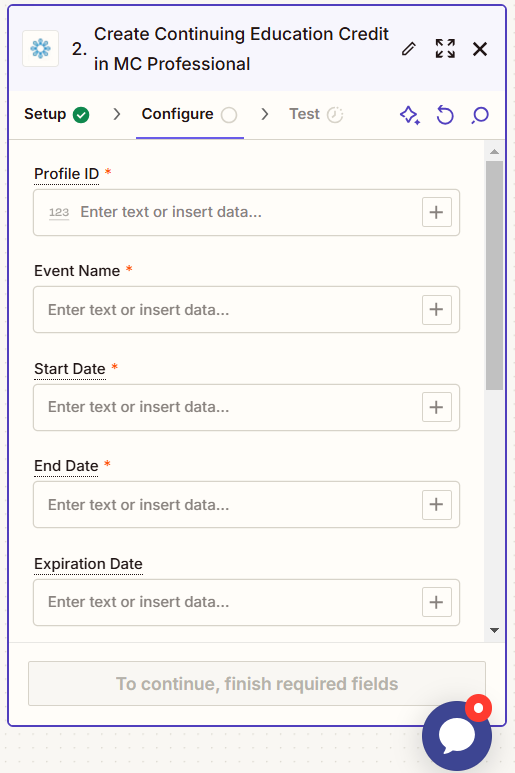Expand the step editor to fullscreen
The width and height of the screenshot is (515, 773).
[445, 49]
